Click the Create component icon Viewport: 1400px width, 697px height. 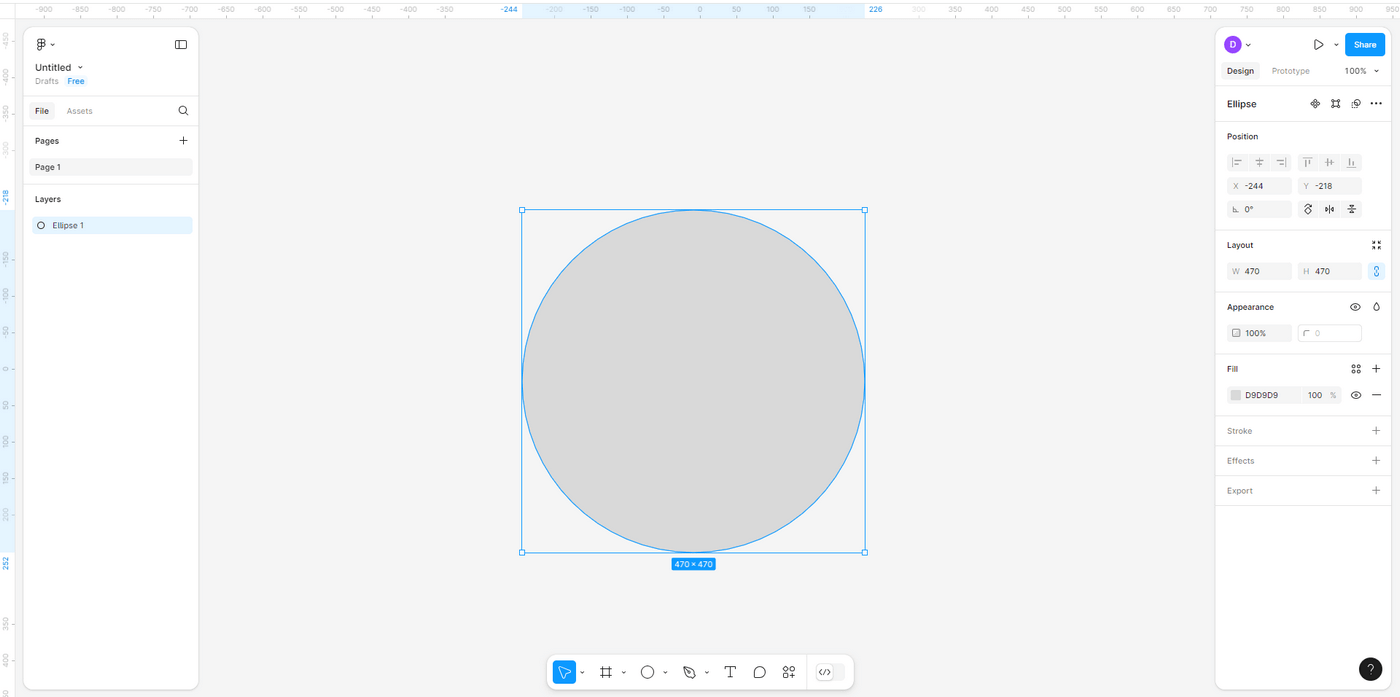click(1315, 104)
